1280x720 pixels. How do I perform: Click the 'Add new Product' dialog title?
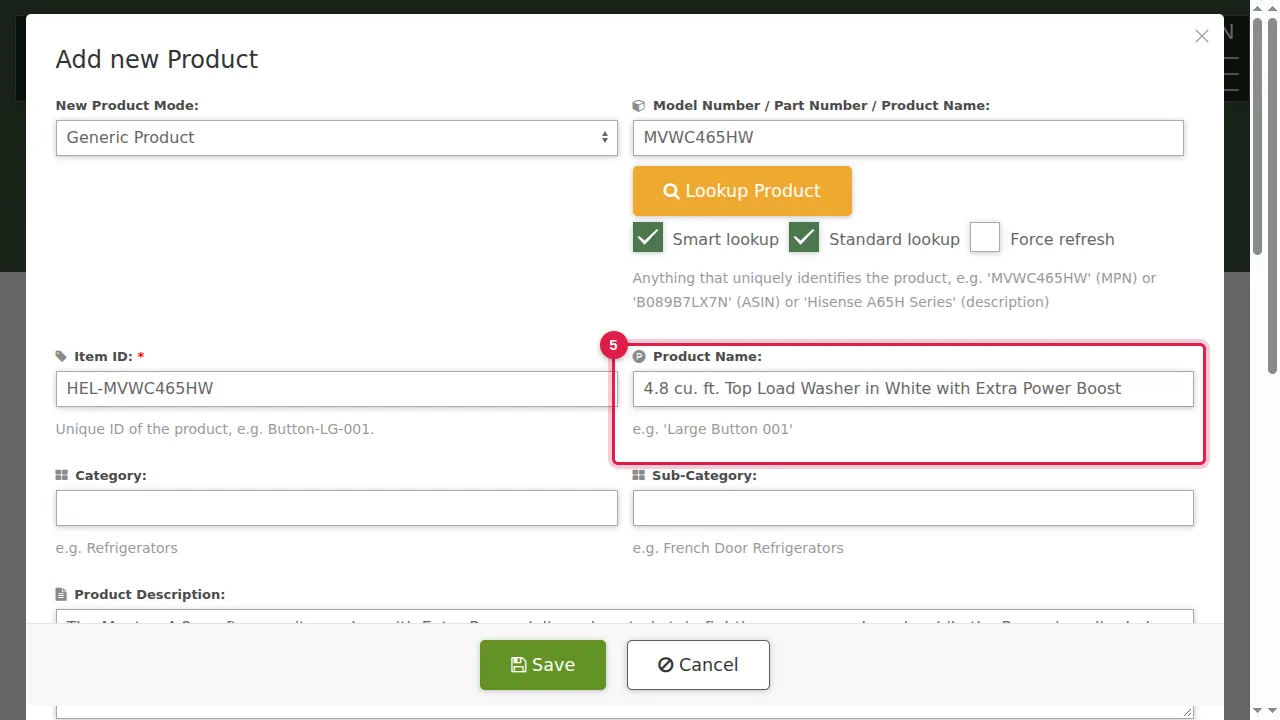click(157, 60)
